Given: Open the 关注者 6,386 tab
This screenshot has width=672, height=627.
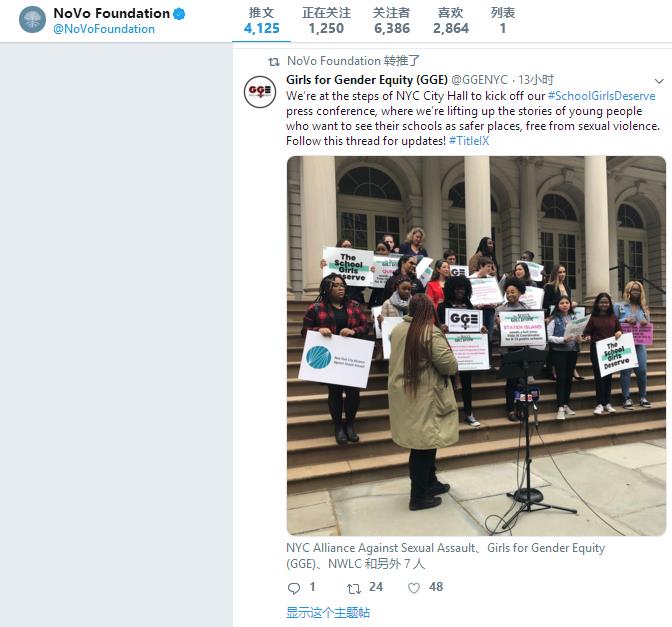Looking at the screenshot, I should pos(392,21).
